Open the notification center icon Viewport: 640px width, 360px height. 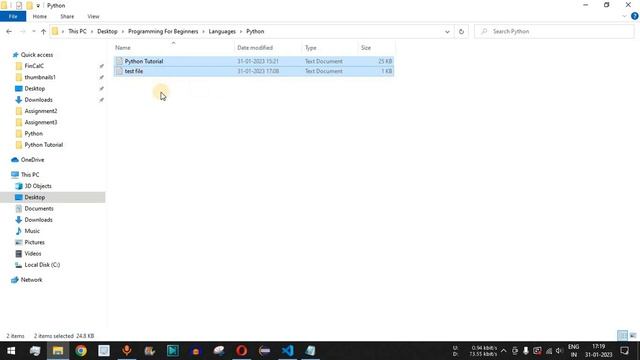624,351
